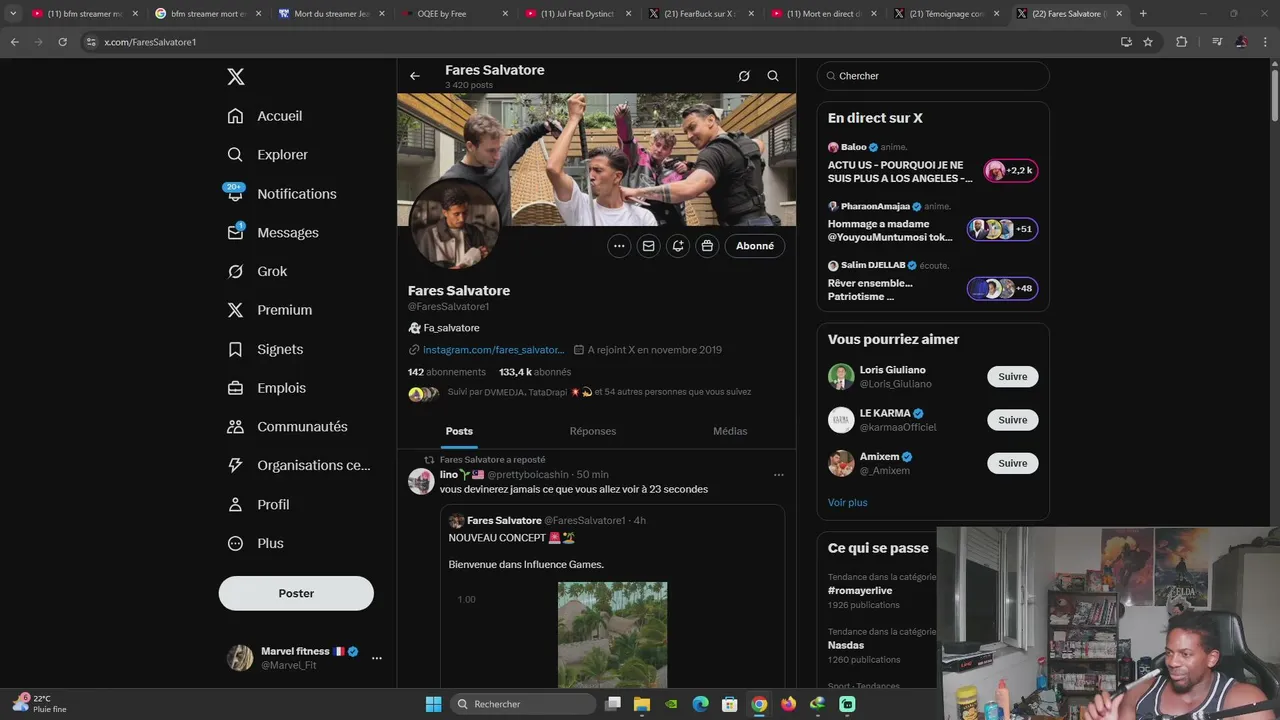Switch to Médias tab
This screenshot has width=1280, height=720.
click(x=730, y=431)
